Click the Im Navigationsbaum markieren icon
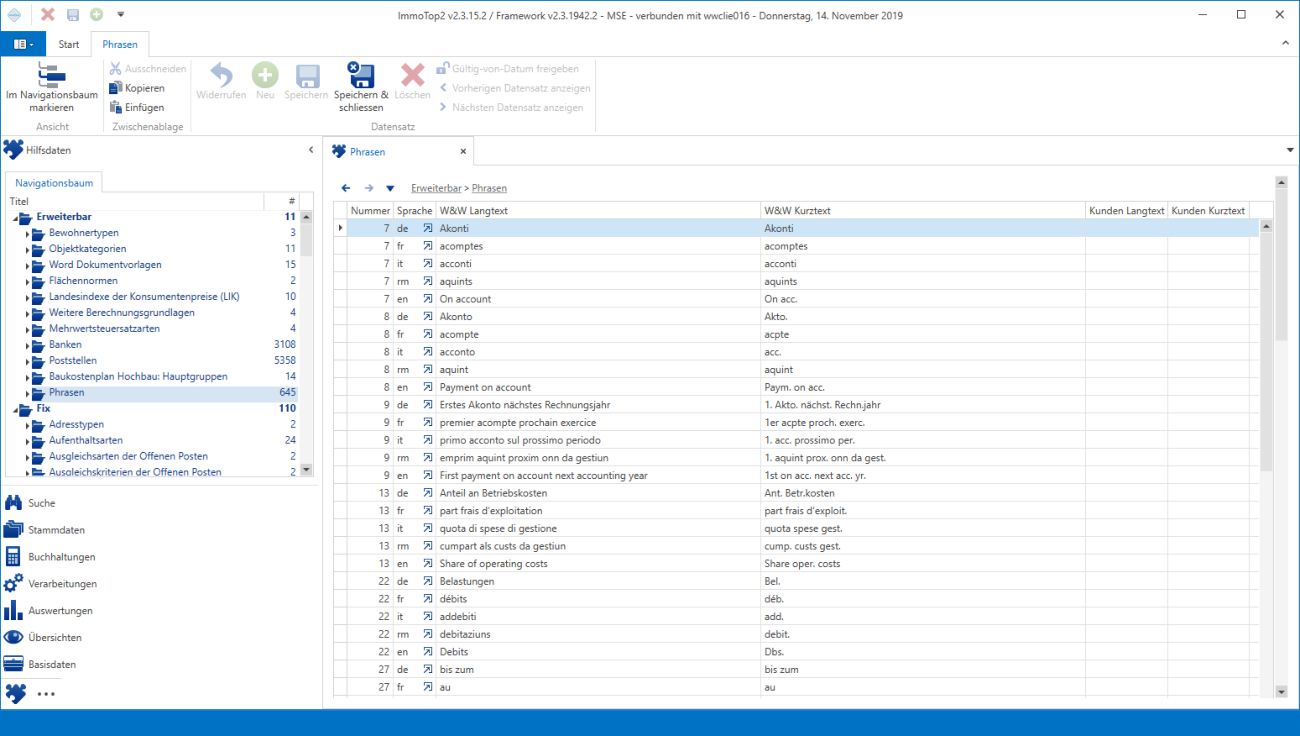 [x=51, y=75]
